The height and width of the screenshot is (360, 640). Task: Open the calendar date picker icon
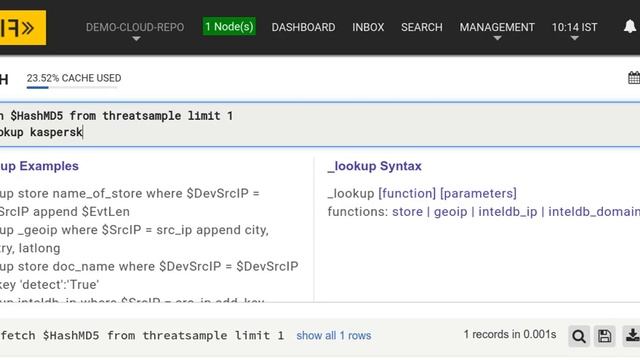(x=634, y=78)
